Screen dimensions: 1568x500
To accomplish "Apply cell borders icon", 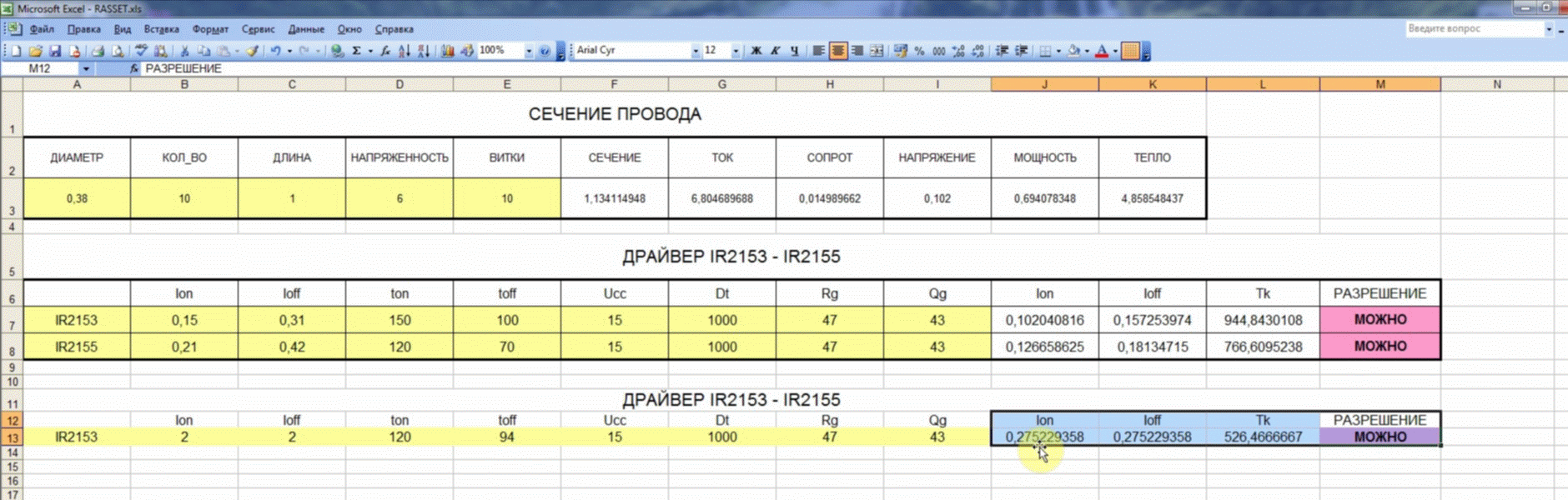I will click(x=1045, y=51).
